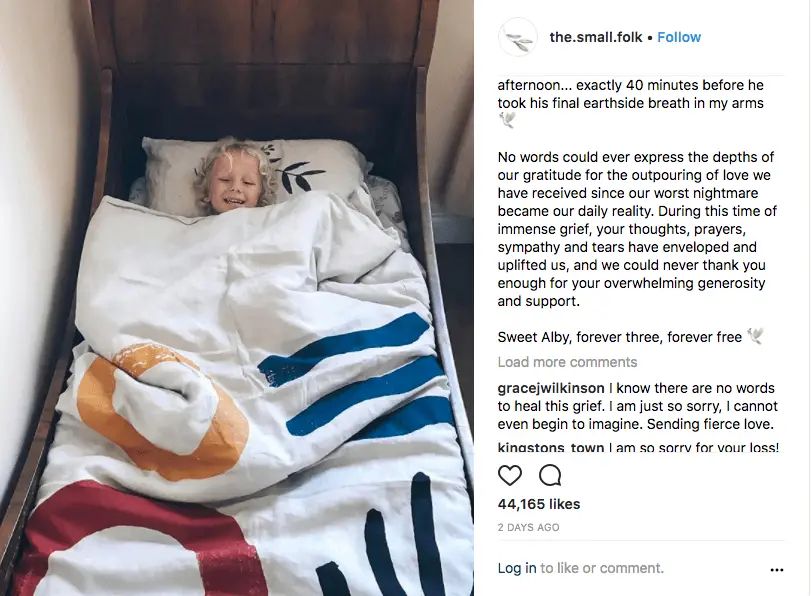Open the 2 days ago timestamp

[x=528, y=527]
